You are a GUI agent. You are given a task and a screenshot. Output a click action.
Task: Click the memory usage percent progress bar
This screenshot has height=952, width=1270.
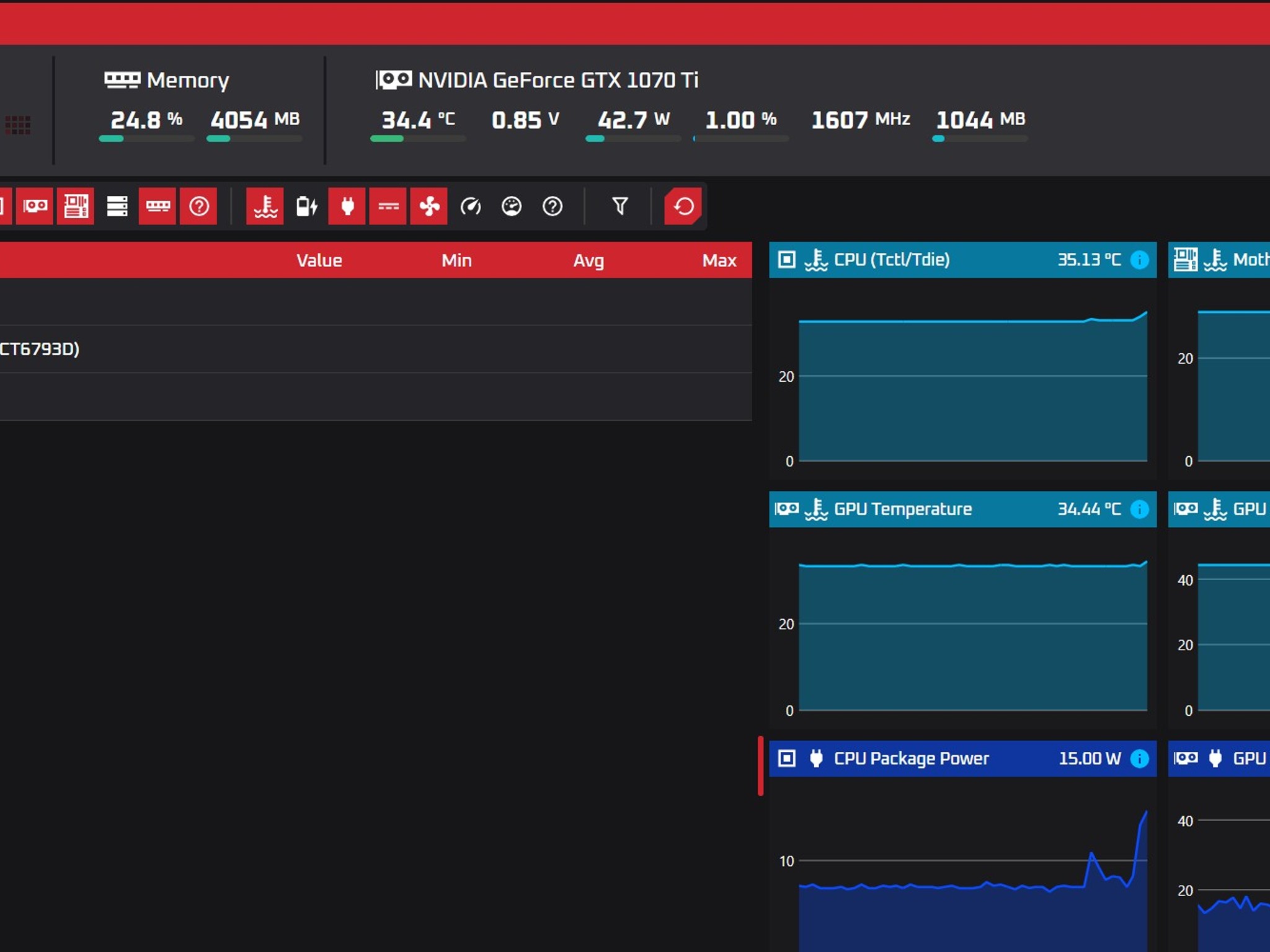click(146, 139)
